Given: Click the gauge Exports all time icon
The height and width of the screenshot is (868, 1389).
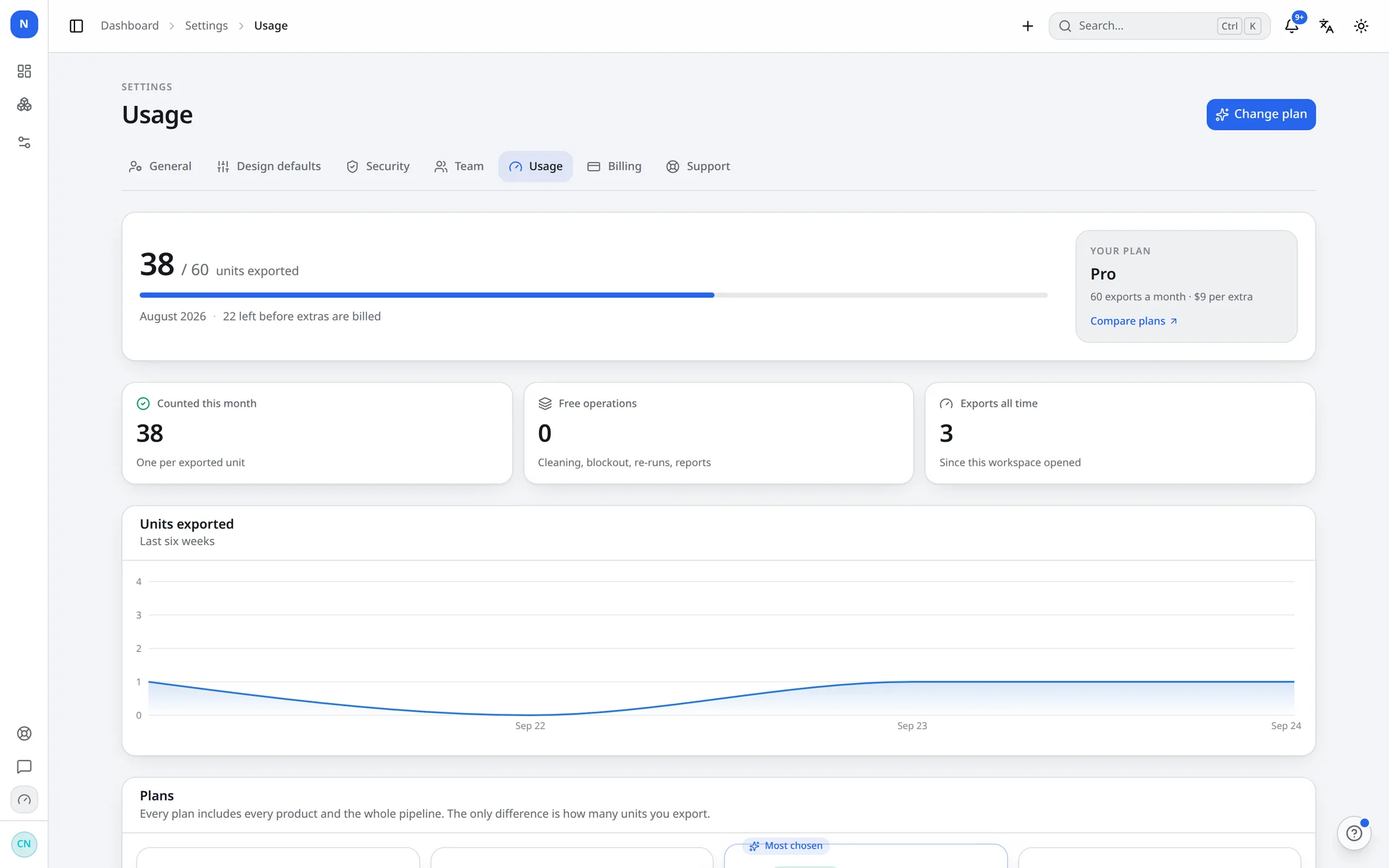Looking at the screenshot, I should tap(946, 404).
